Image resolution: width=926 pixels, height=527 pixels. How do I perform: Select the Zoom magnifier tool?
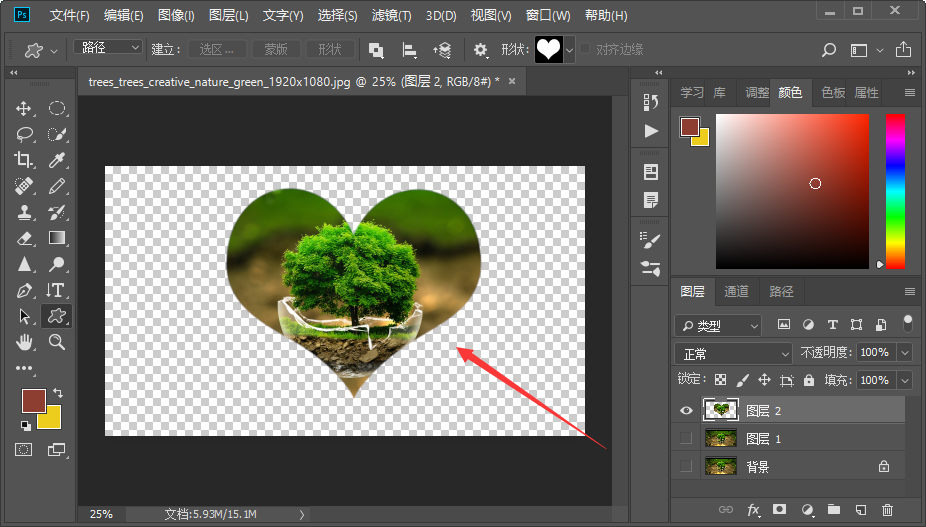pyautogui.click(x=57, y=342)
